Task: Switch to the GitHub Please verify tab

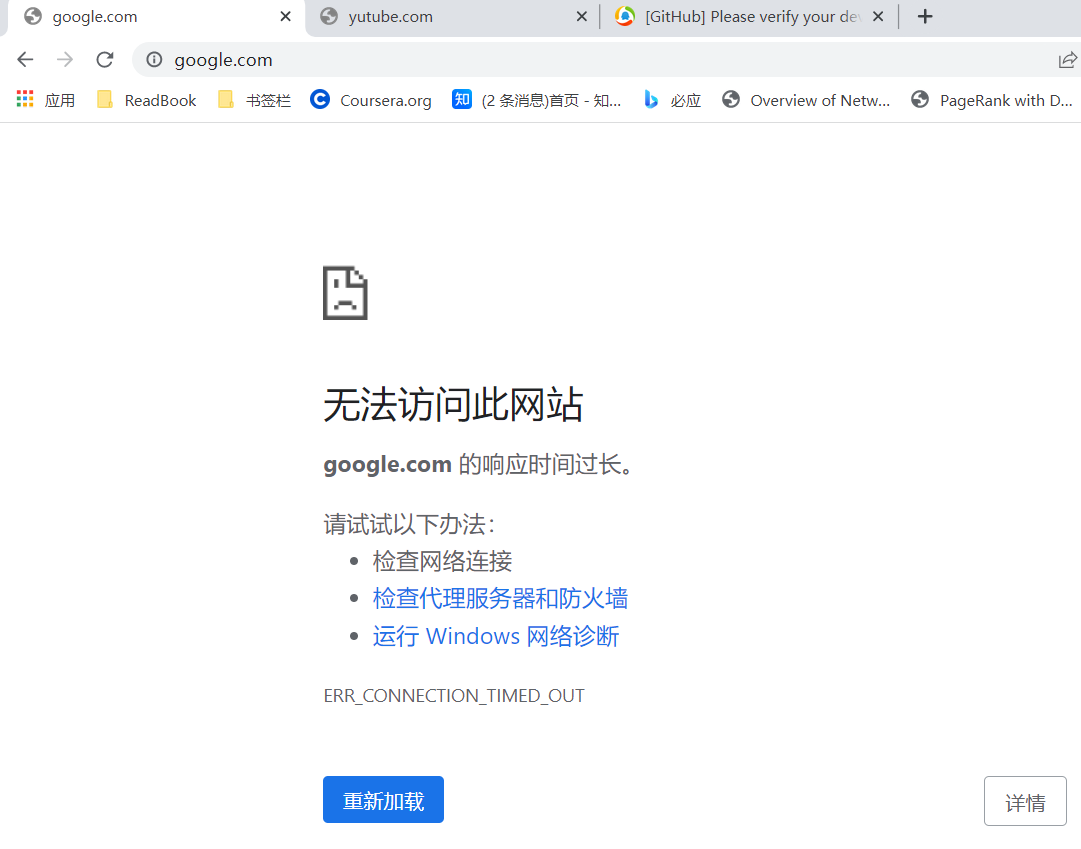Action: tap(751, 17)
